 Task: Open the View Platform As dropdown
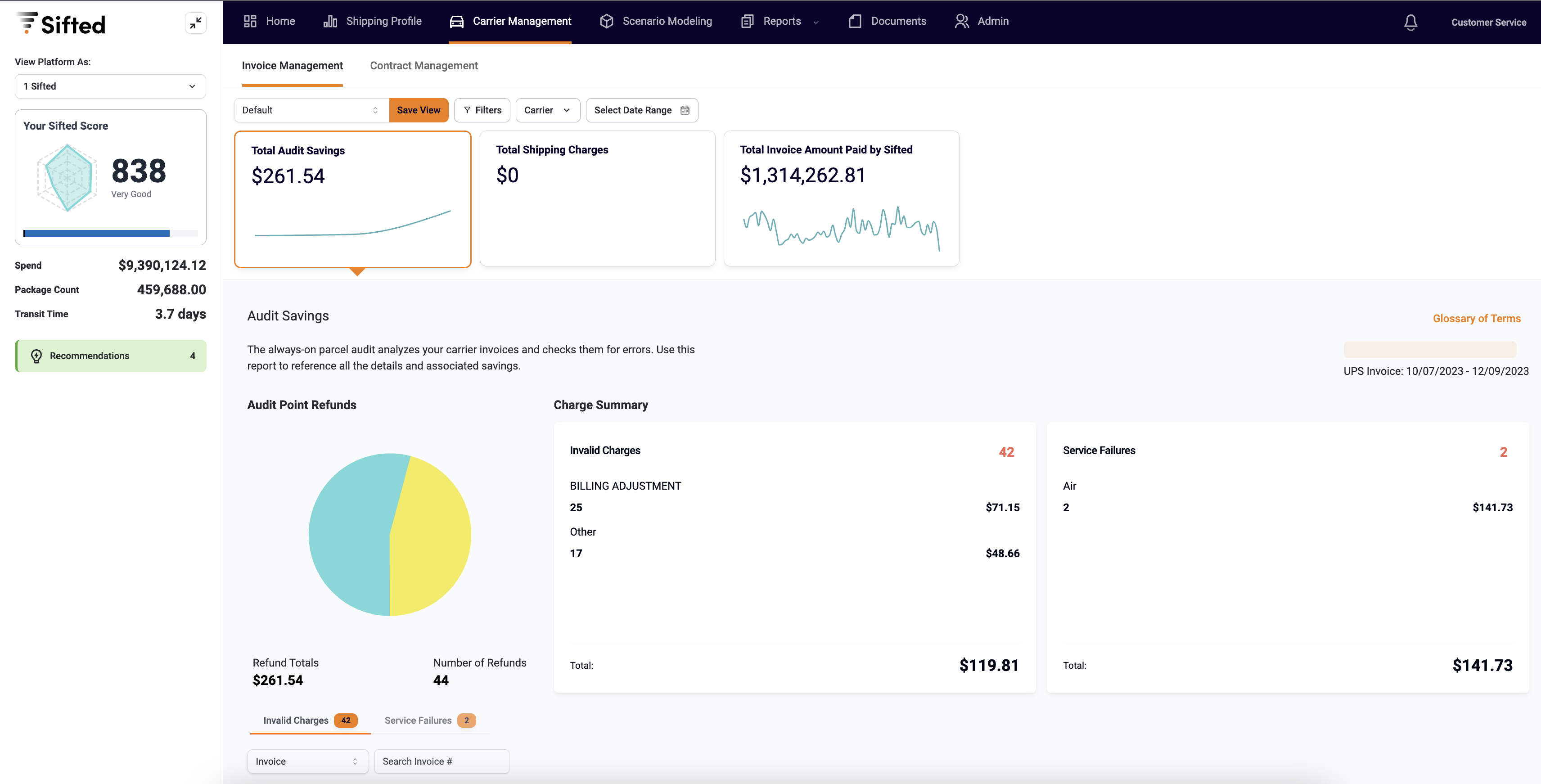tap(110, 86)
